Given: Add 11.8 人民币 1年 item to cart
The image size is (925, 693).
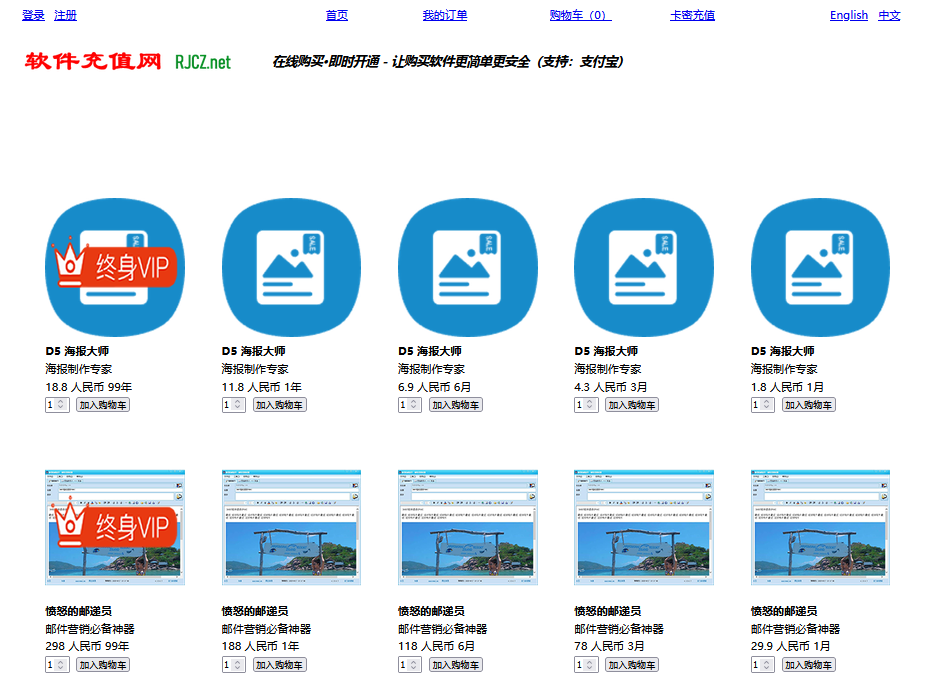Looking at the screenshot, I should [279, 405].
